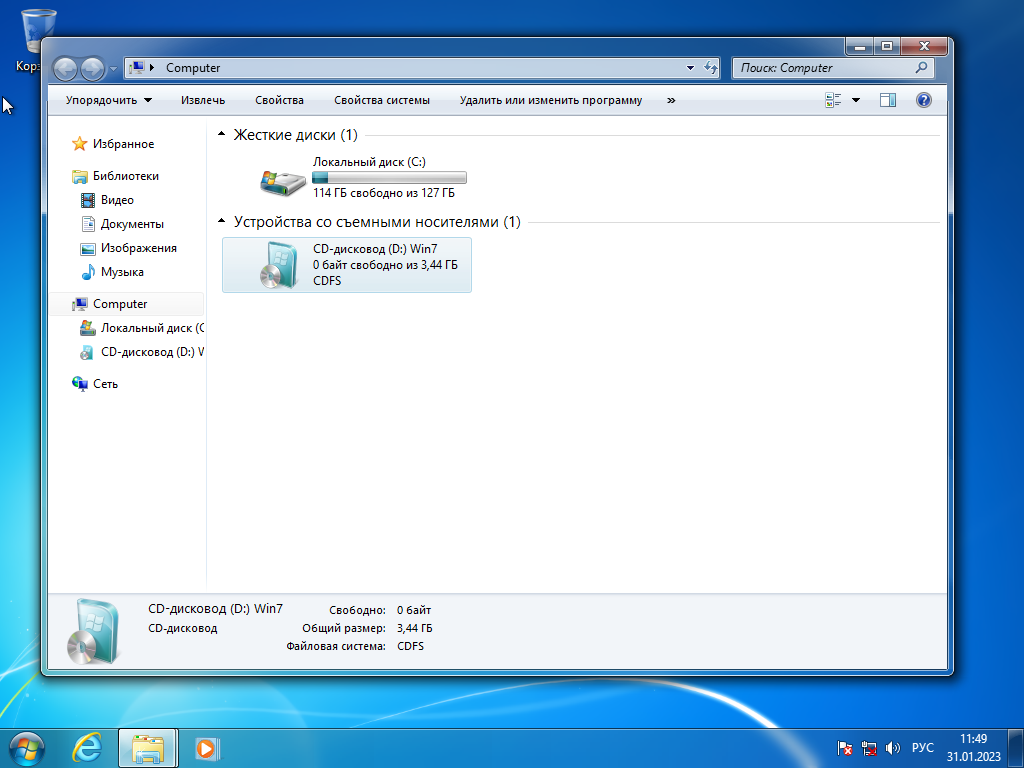Collapse the Жесткие диски group
Screen dimensions: 1024x768
[221, 135]
